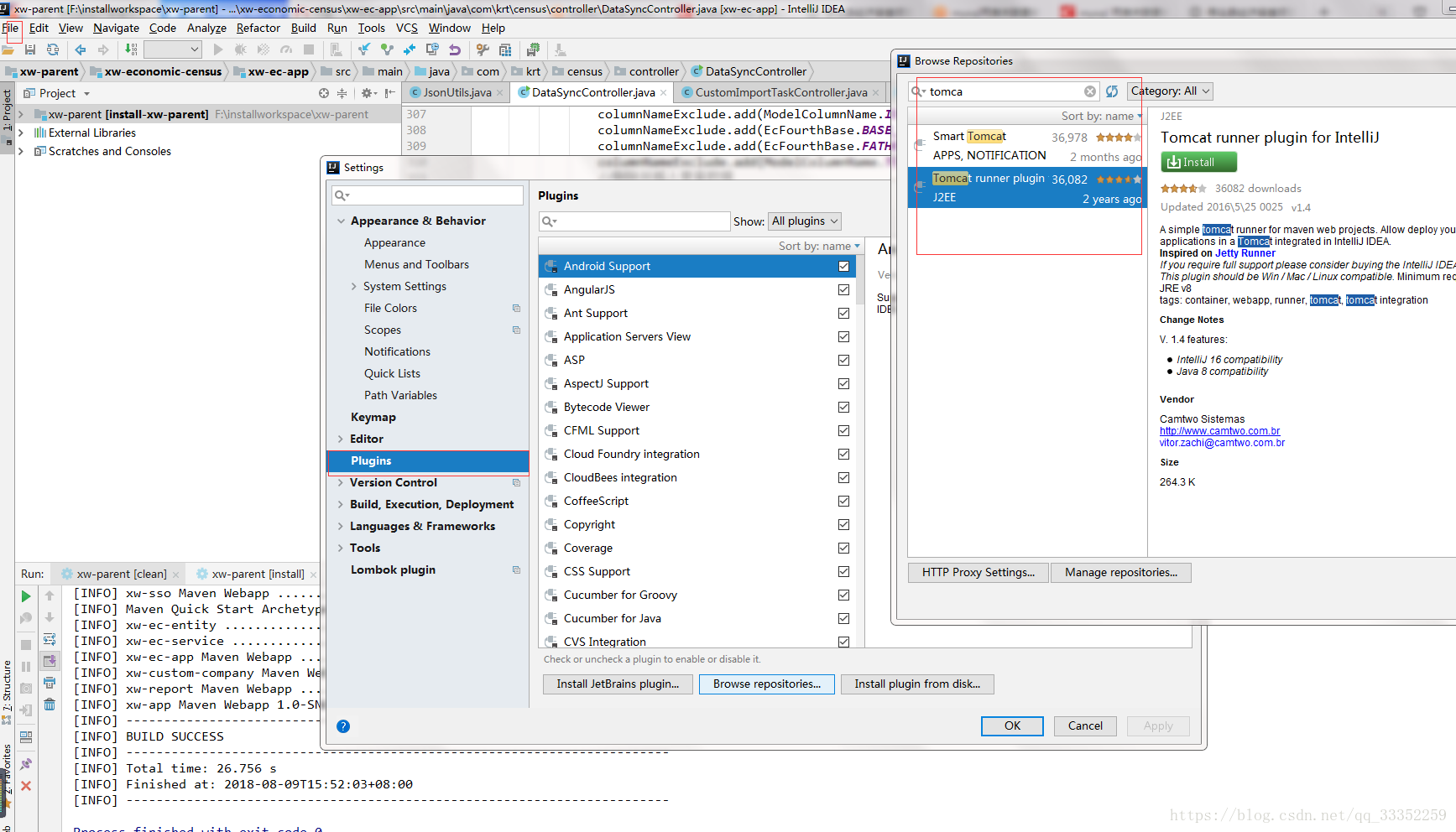Expand the Version Control settings section

point(340,483)
